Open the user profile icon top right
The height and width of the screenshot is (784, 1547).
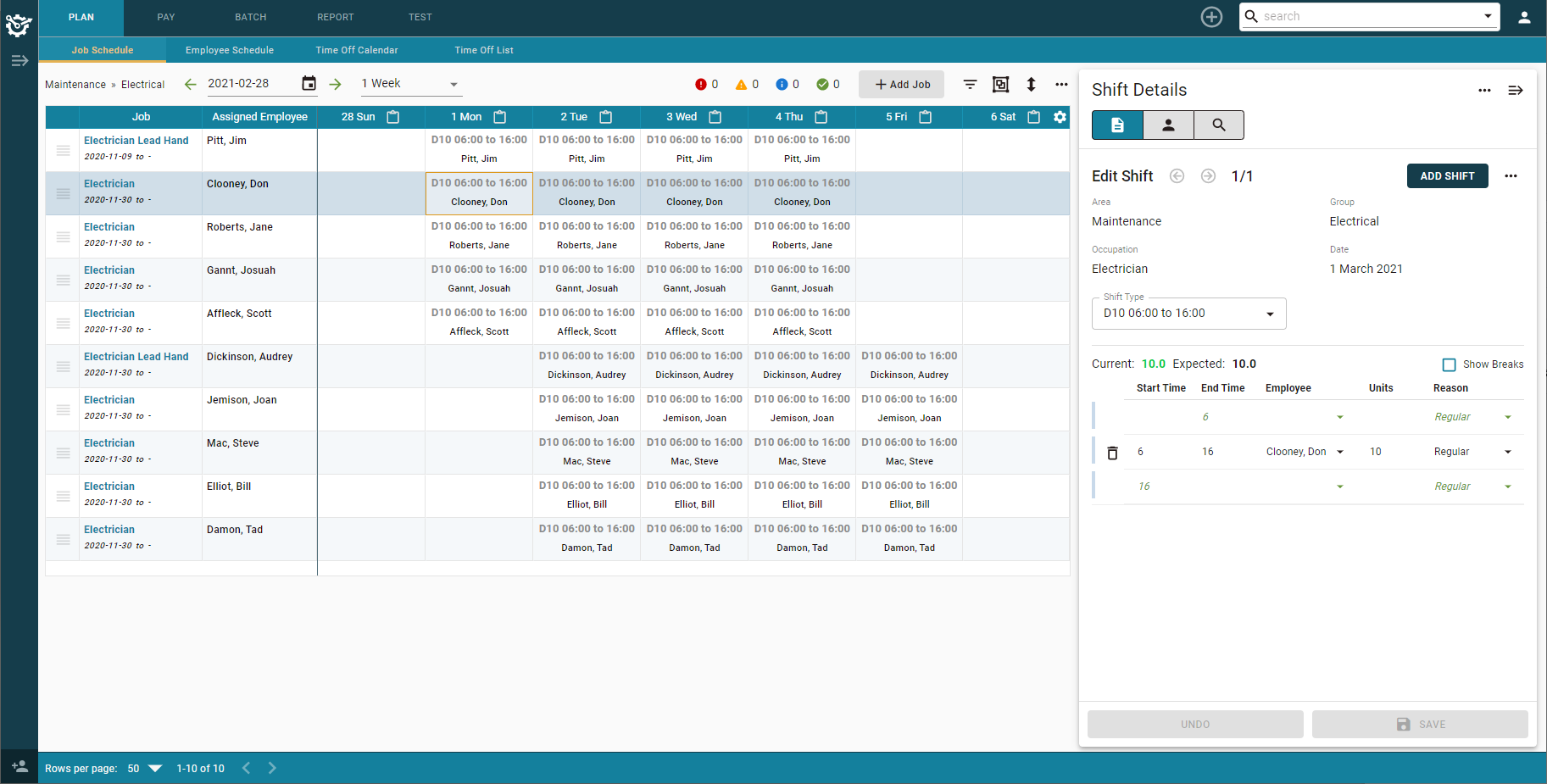click(1523, 16)
